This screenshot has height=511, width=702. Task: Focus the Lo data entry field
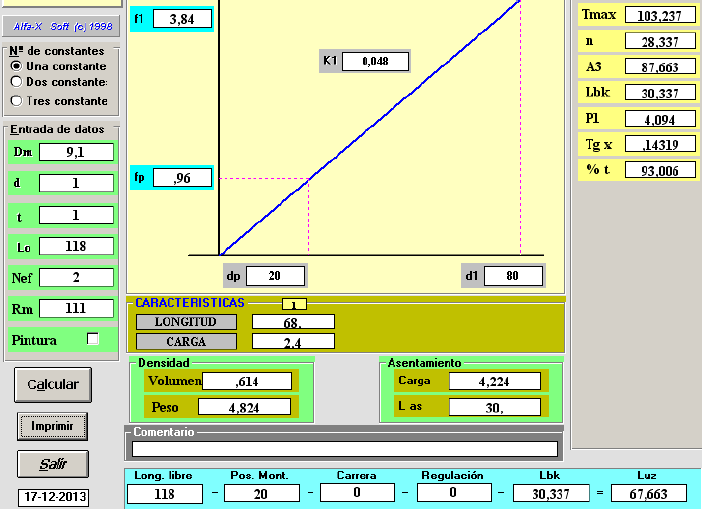[x=77, y=246]
